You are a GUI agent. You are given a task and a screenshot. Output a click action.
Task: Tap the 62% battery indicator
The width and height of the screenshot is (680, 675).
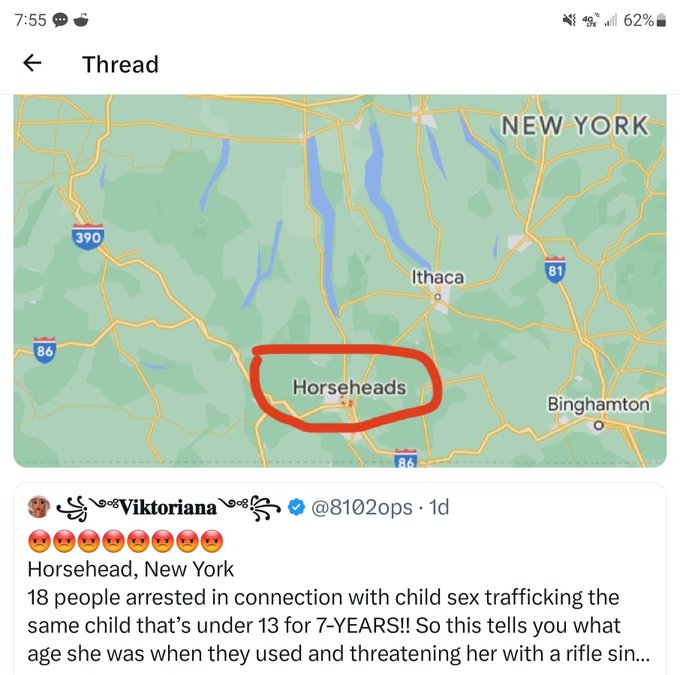pos(645,21)
